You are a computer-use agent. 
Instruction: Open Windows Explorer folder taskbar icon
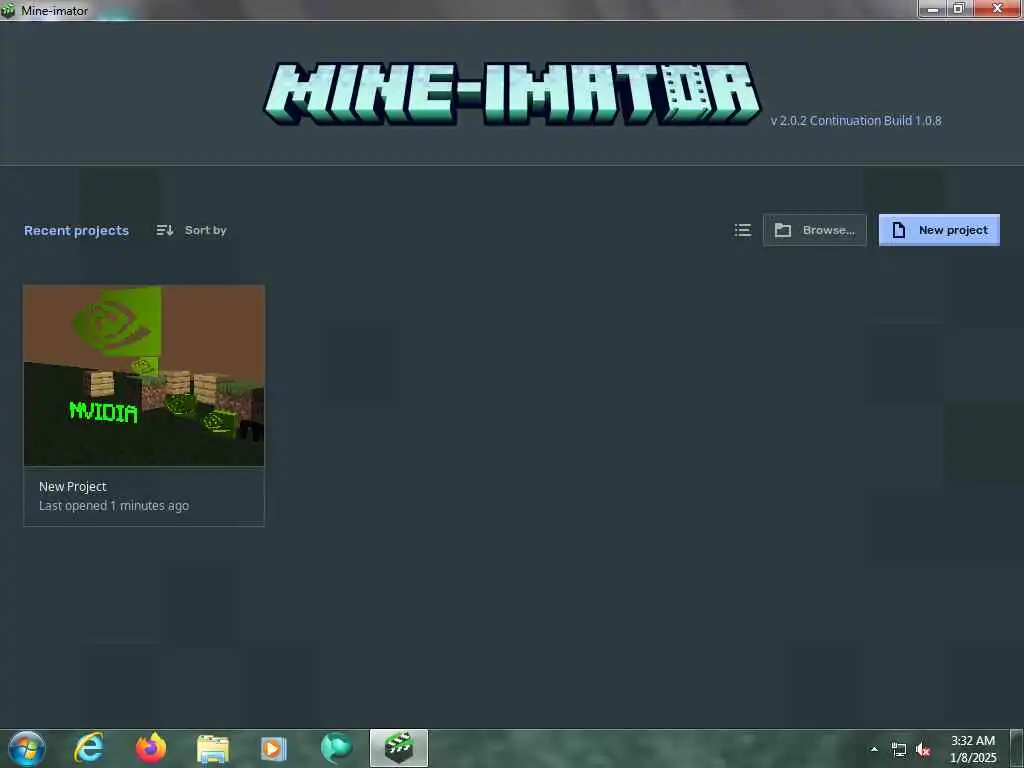(213, 749)
